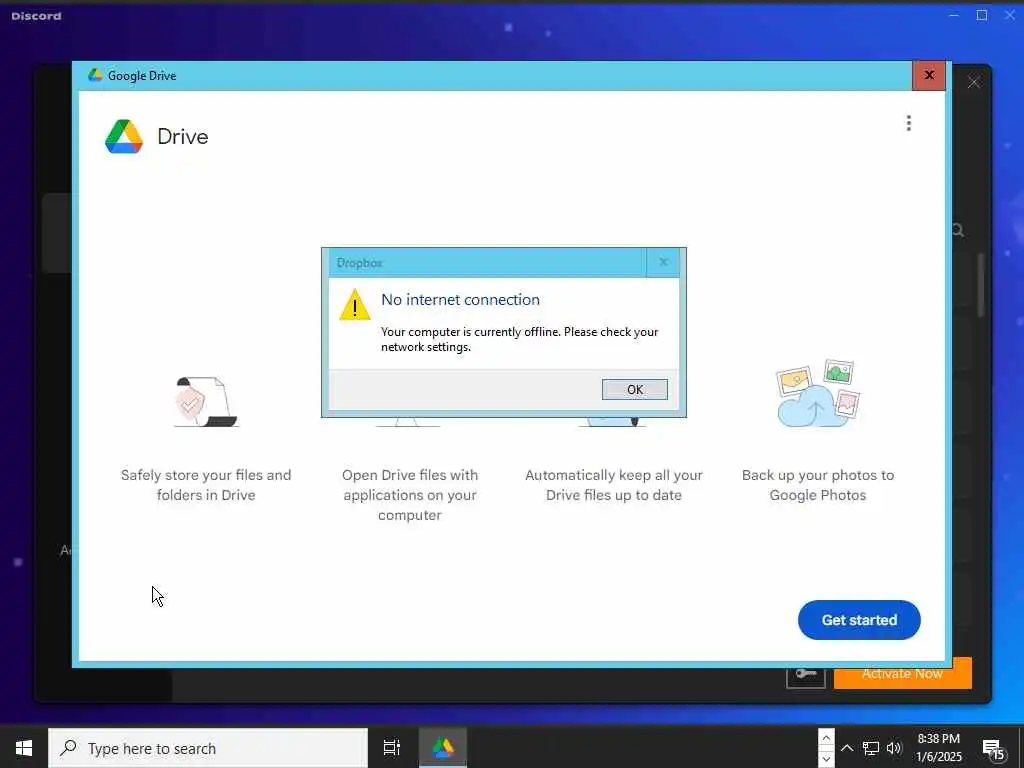Maximize the Discord window

pyautogui.click(x=982, y=15)
